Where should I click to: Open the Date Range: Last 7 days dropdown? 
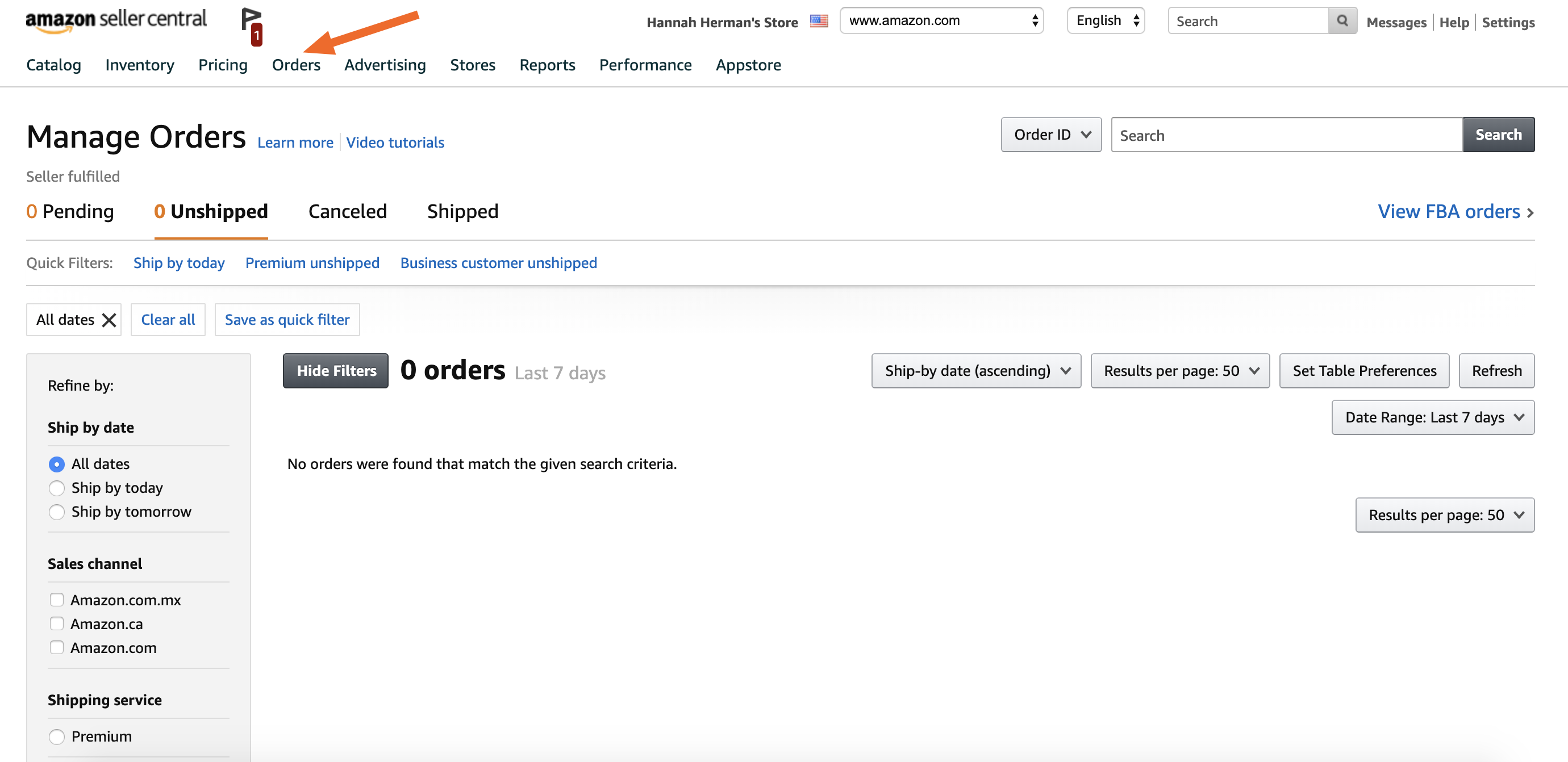[x=1432, y=418]
